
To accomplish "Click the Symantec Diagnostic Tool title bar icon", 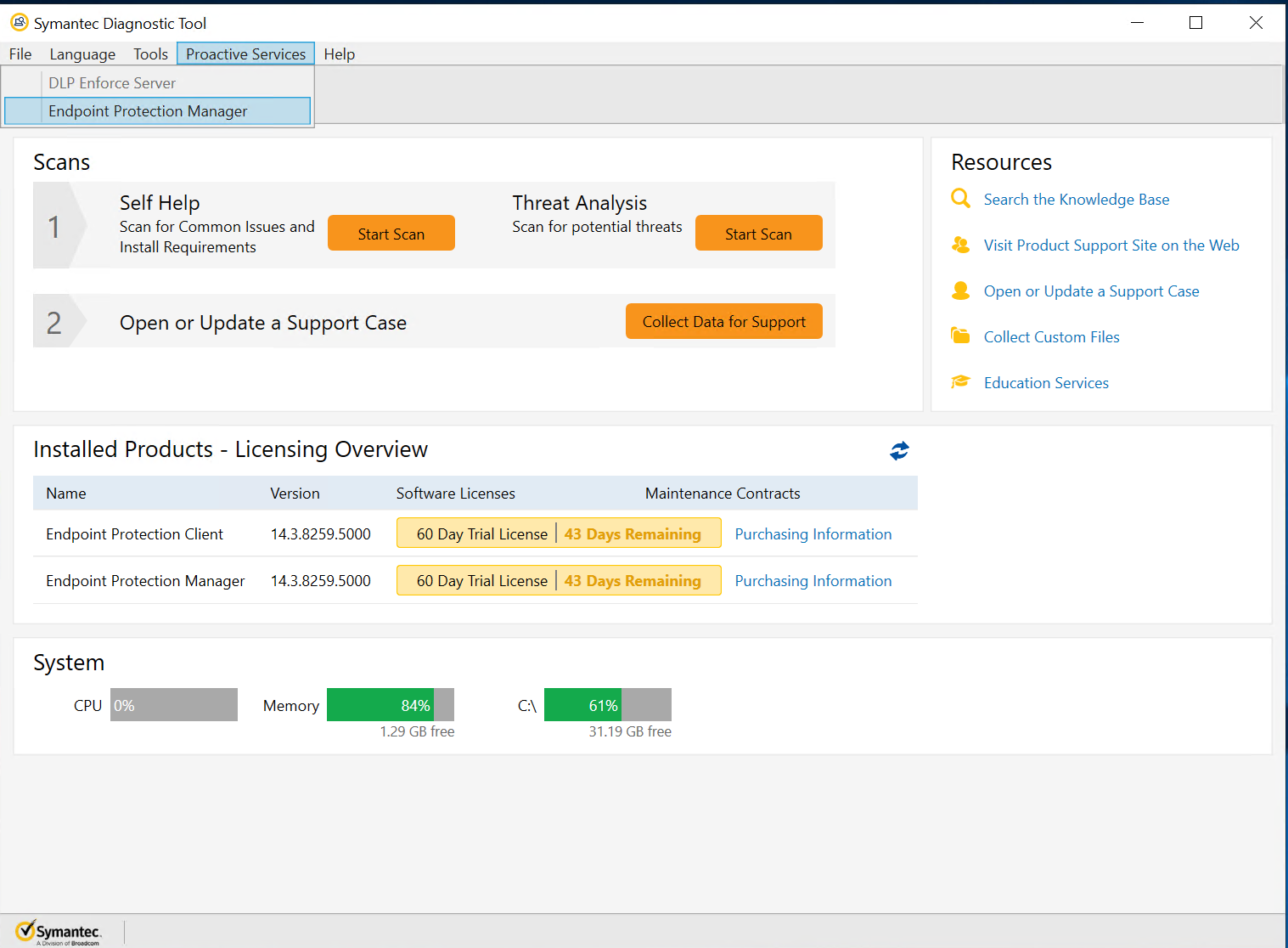I will 19,22.
